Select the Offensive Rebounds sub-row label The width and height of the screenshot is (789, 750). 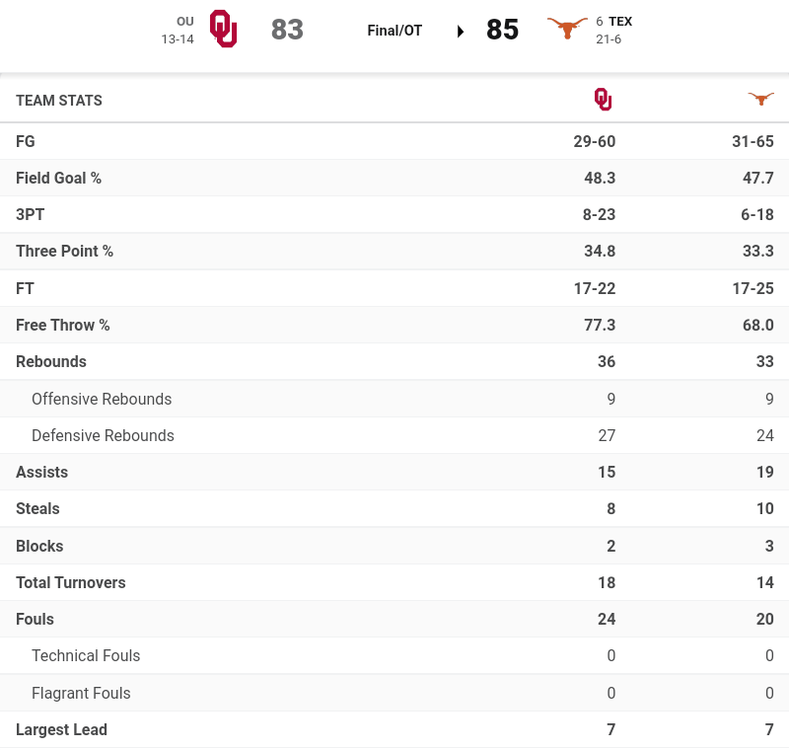pos(102,399)
